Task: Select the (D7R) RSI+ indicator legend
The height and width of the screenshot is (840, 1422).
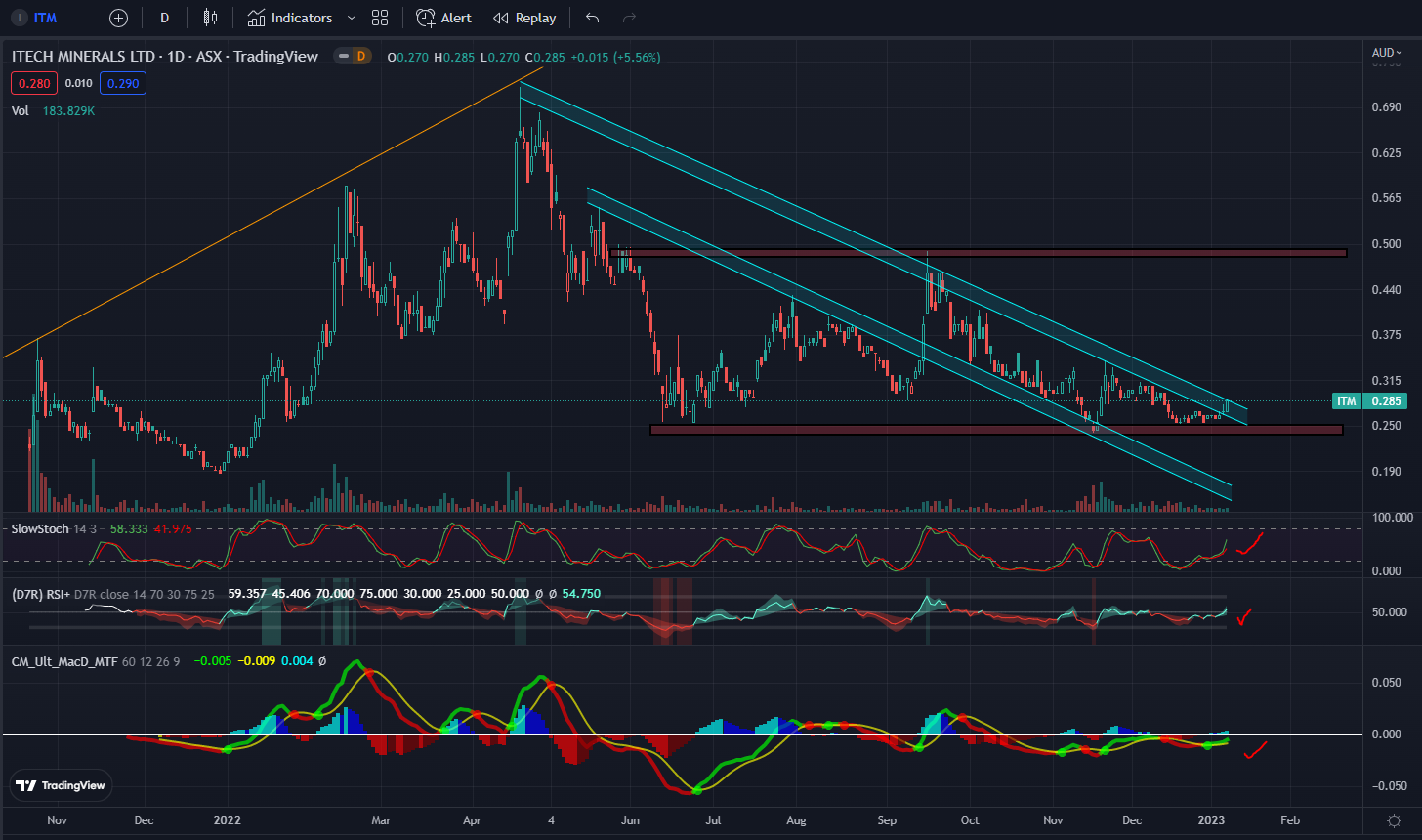Action: pyautogui.click(x=43, y=593)
